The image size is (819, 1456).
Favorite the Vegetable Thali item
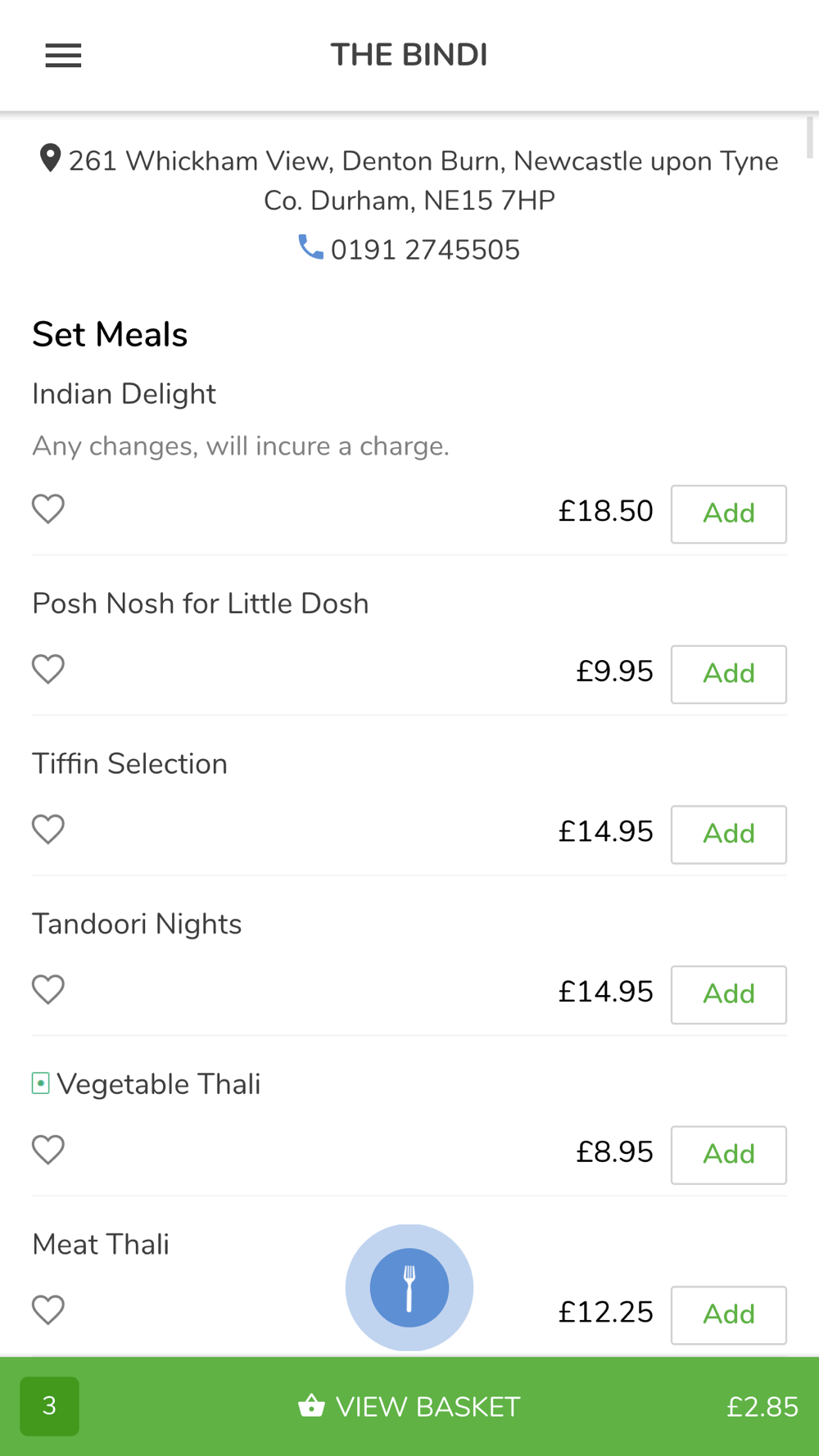[x=48, y=1150]
